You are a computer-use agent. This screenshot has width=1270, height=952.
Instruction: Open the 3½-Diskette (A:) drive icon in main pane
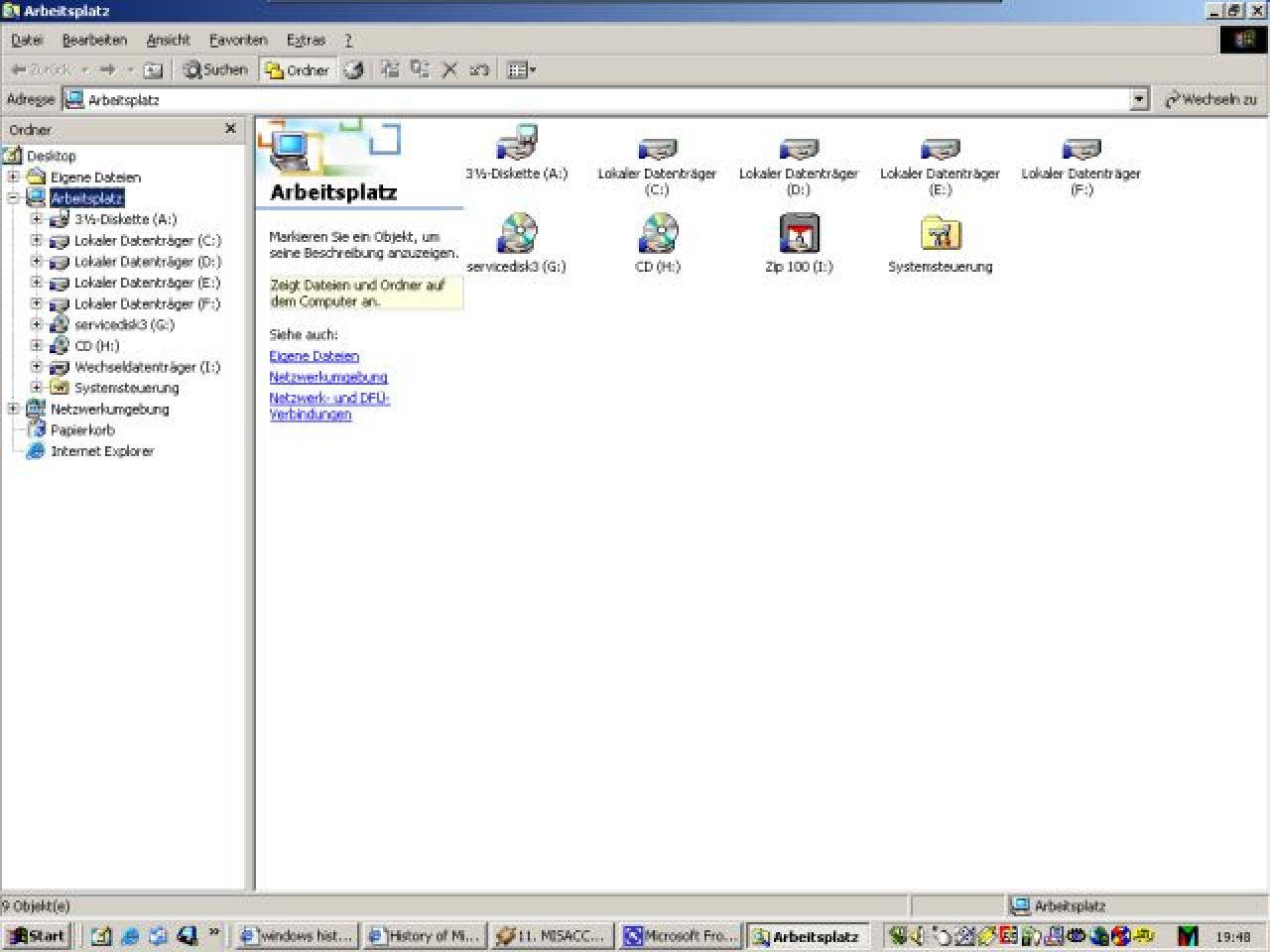pyautogui.click(x=516, y=143)
